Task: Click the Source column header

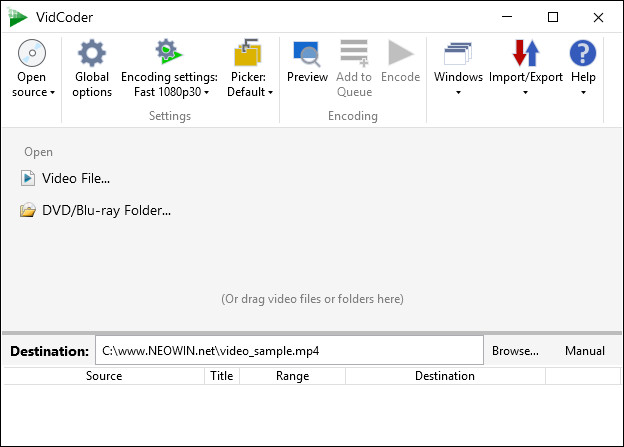Action: tap(104, 376)
